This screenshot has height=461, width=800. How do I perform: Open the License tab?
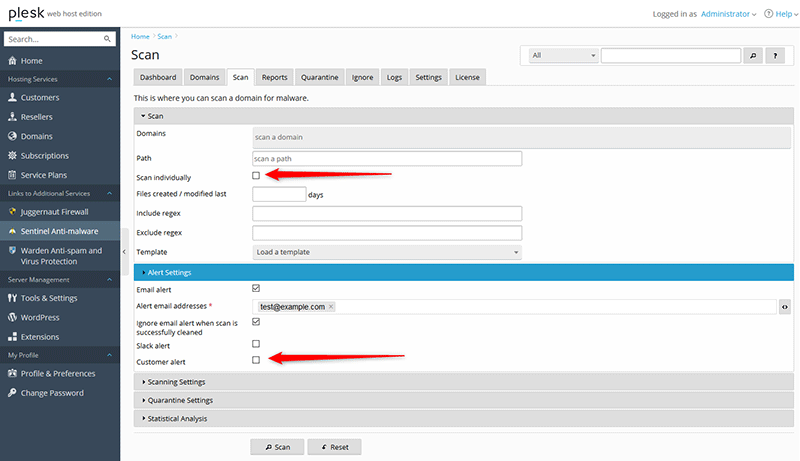point(467,77)
